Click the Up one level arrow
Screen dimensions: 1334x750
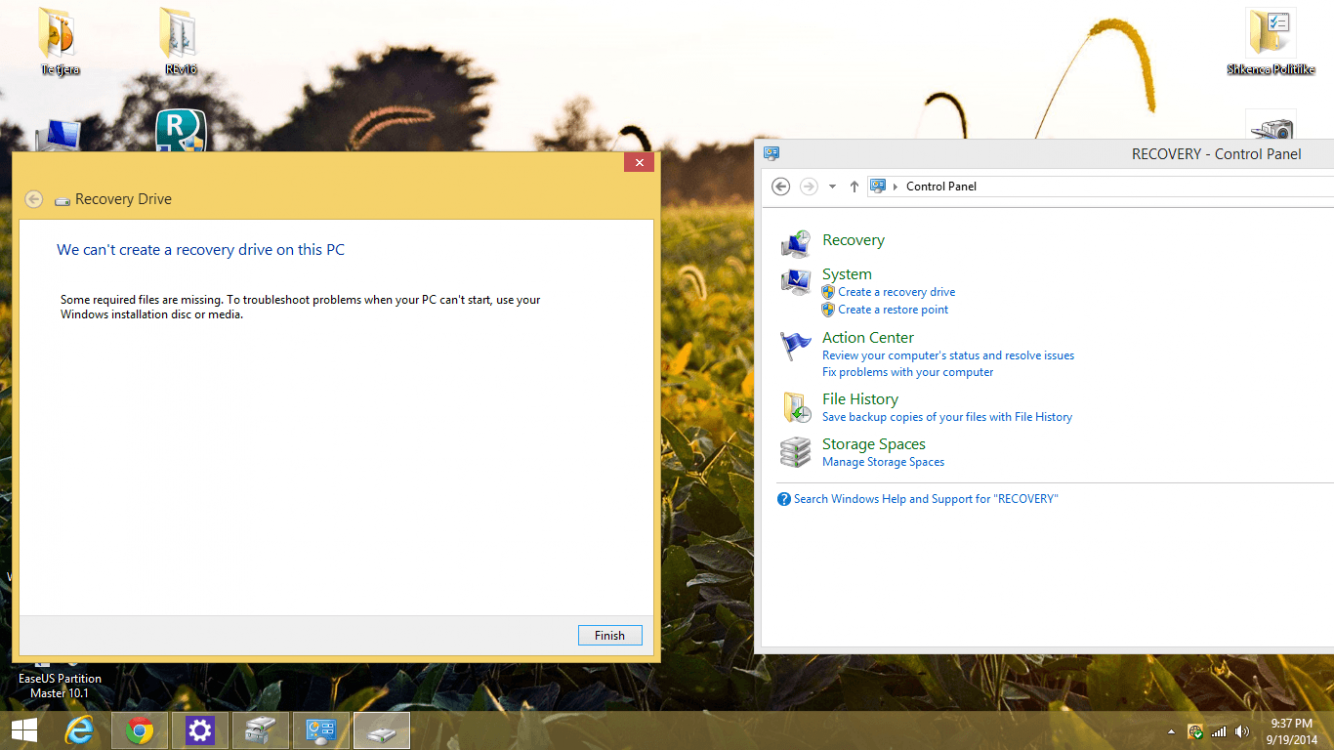tap(854, 187)
